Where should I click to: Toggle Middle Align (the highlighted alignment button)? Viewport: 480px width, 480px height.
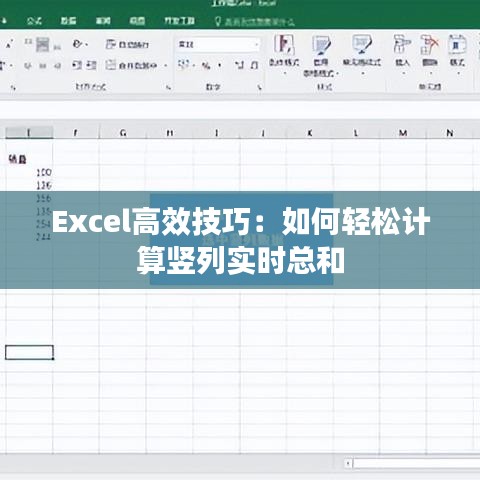(43, 44)
